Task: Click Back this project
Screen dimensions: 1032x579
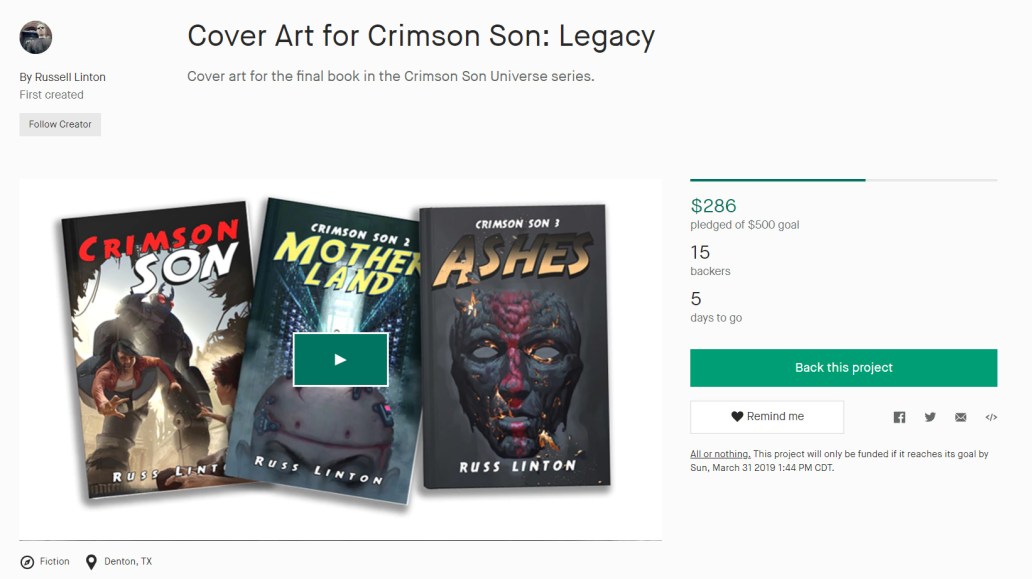Action: (842, 367)
